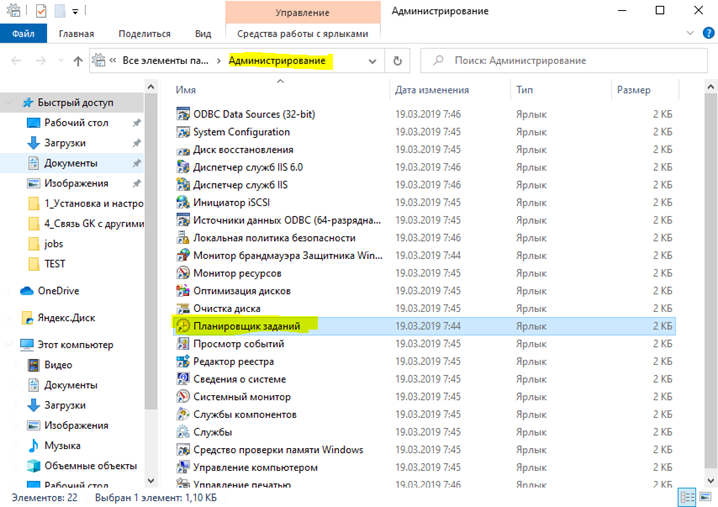718x507 pixels.
Task: Collapse the Быстрый доступ tree node
Action: 9,103
